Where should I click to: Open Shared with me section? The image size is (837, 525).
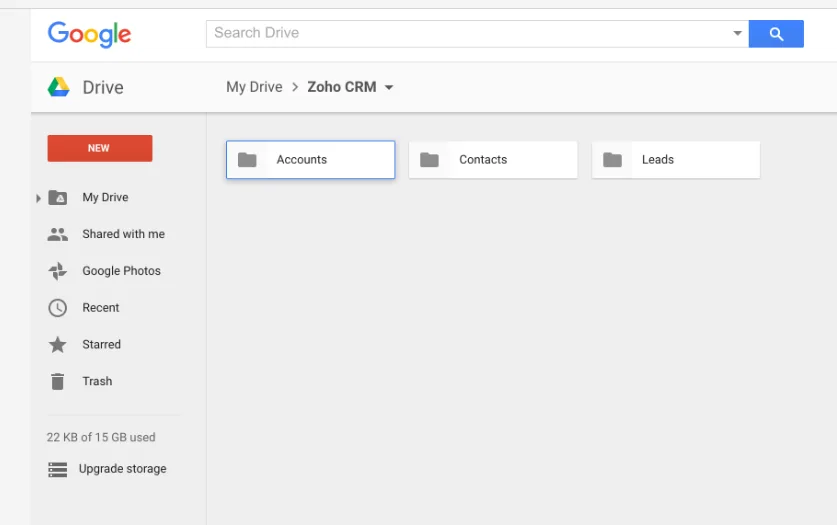(123, 234)
